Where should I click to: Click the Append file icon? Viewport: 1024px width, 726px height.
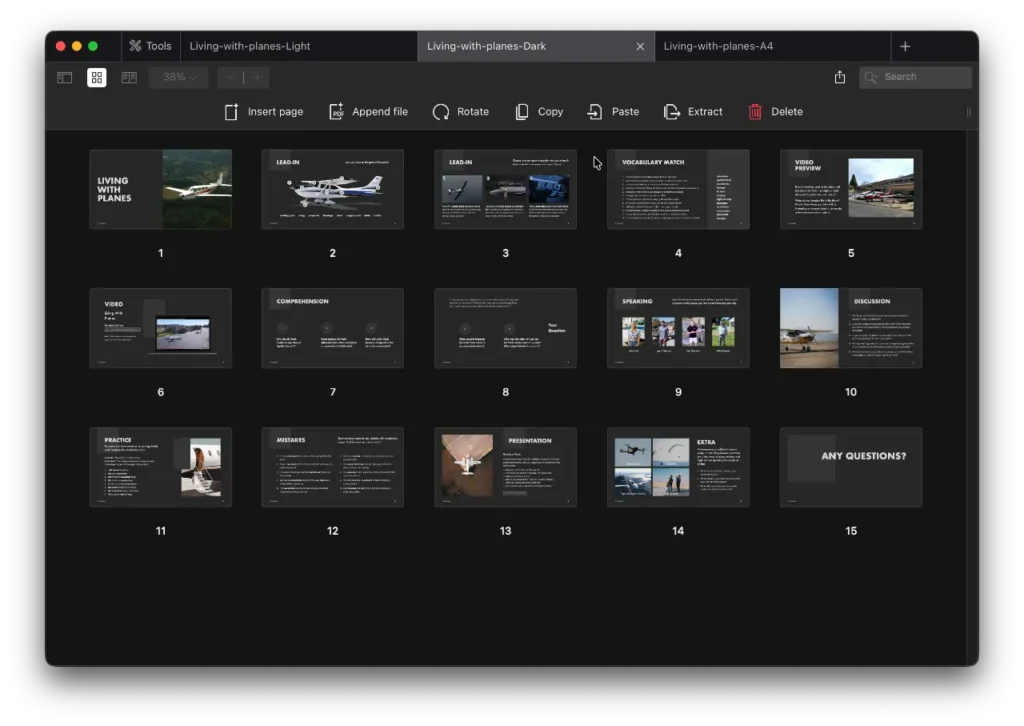point(337,112)
